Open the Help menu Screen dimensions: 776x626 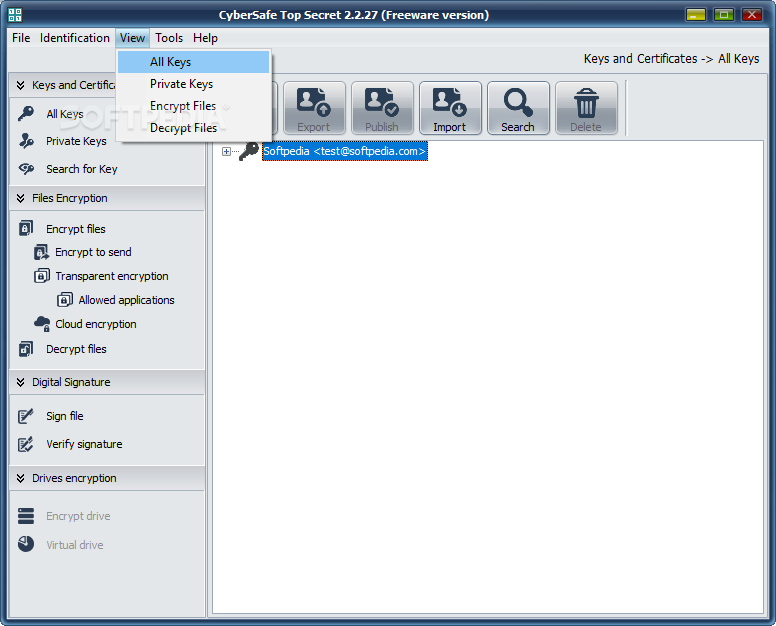[x=205, y=38]
